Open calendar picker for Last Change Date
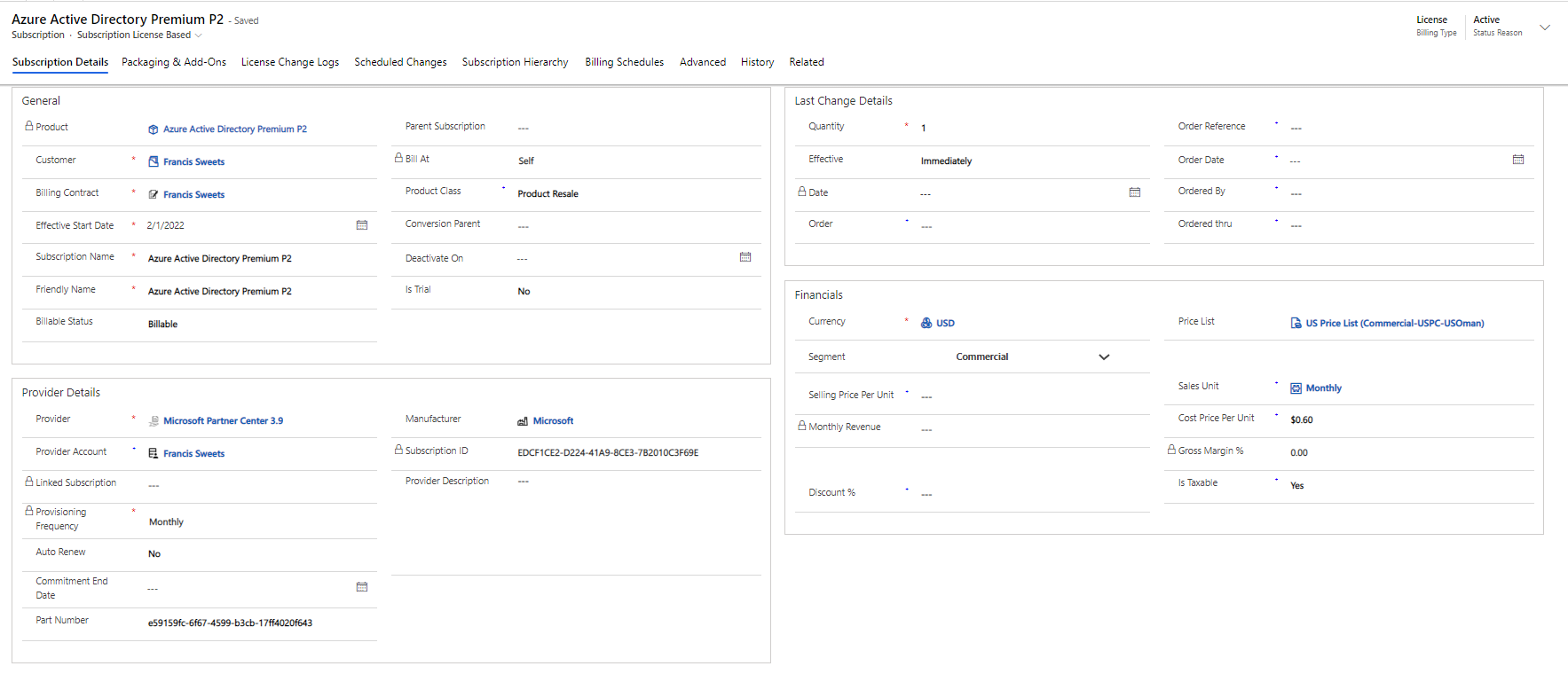This screenshot has width=1568, height=674. pyautogui.click(x=1135, y=192)
